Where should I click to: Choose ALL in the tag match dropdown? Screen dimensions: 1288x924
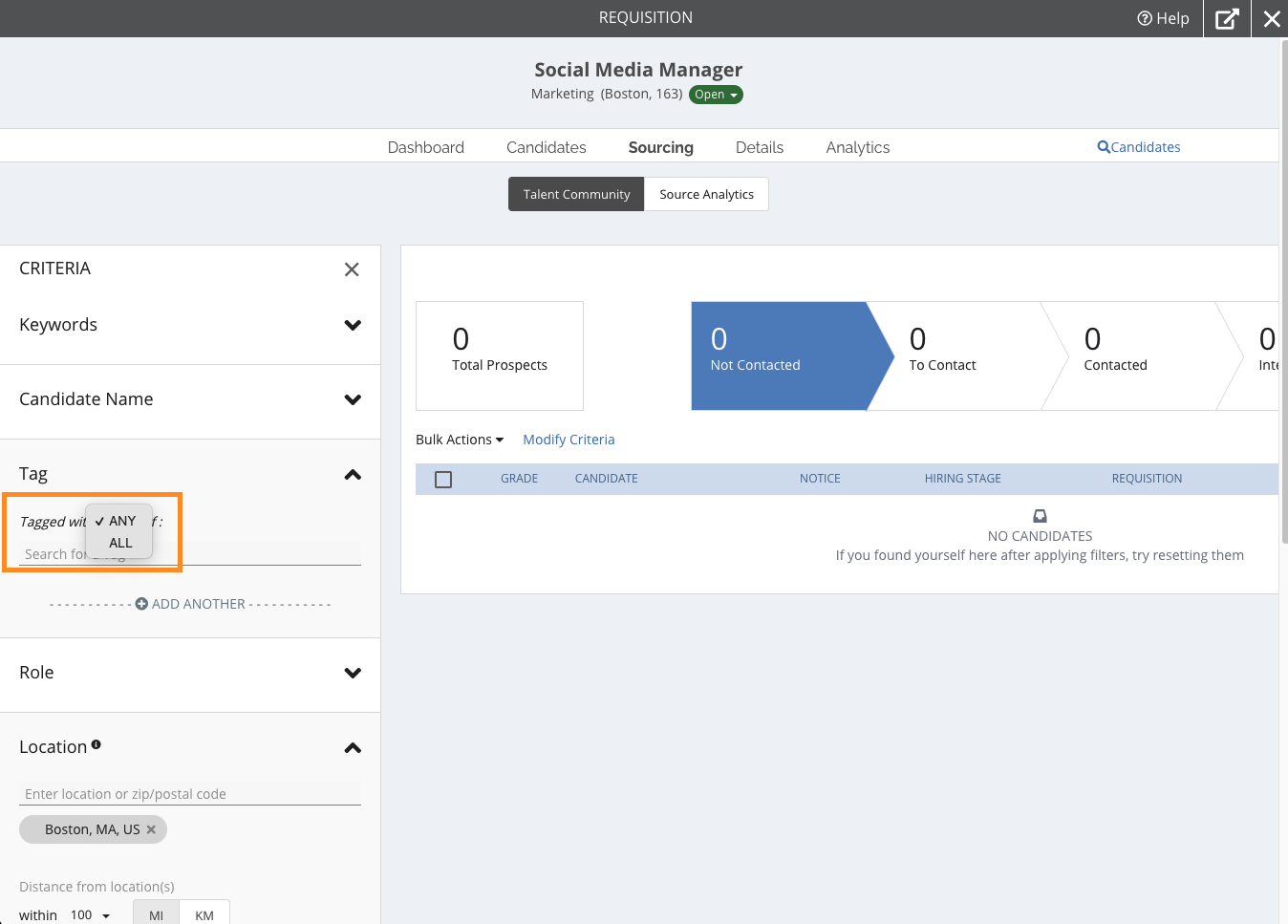120,543
